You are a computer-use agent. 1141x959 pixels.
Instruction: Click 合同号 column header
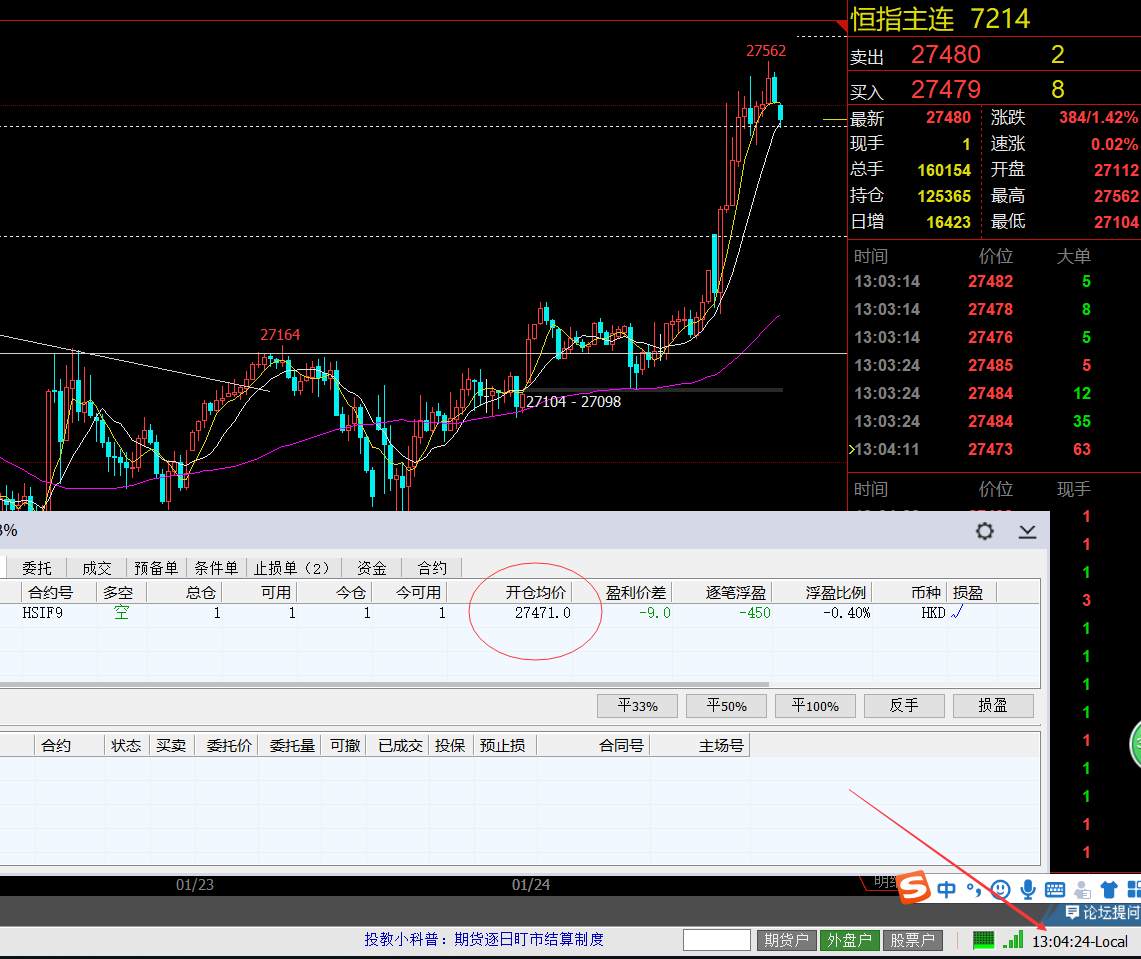click(621, 745)
